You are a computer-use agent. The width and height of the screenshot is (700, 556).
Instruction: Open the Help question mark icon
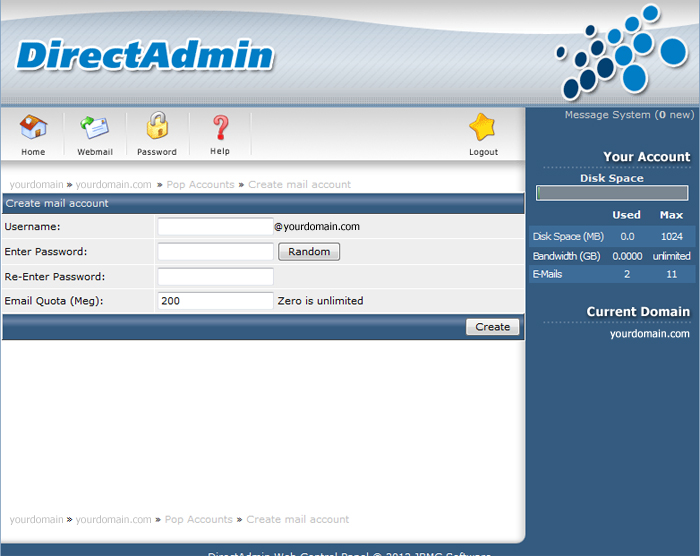[x=221, y=127]
